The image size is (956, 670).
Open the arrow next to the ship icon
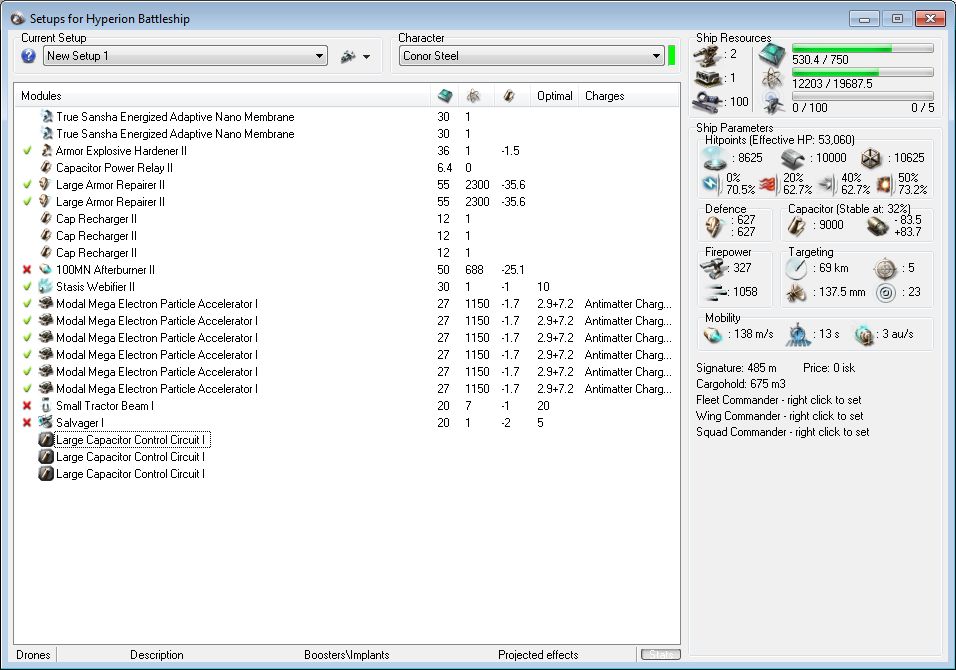pos(366,57)
